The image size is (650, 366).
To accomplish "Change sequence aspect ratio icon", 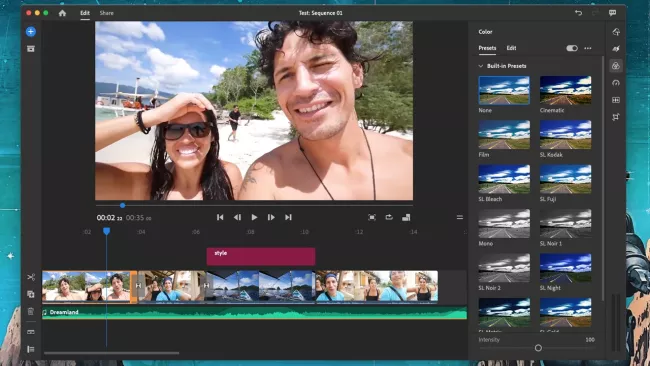I will coord(406,217).
